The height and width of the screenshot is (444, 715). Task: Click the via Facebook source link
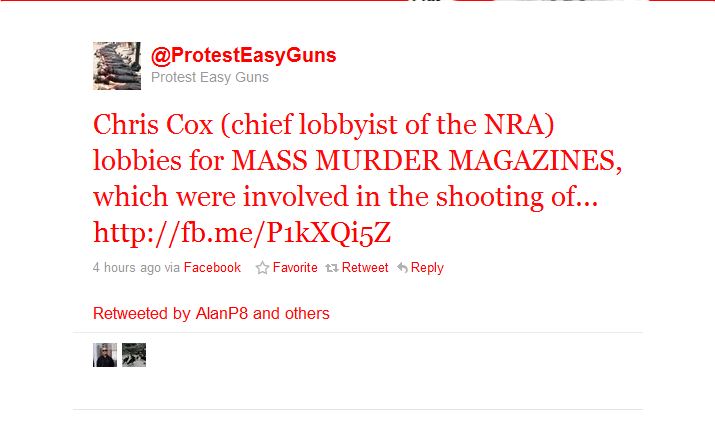212,268
